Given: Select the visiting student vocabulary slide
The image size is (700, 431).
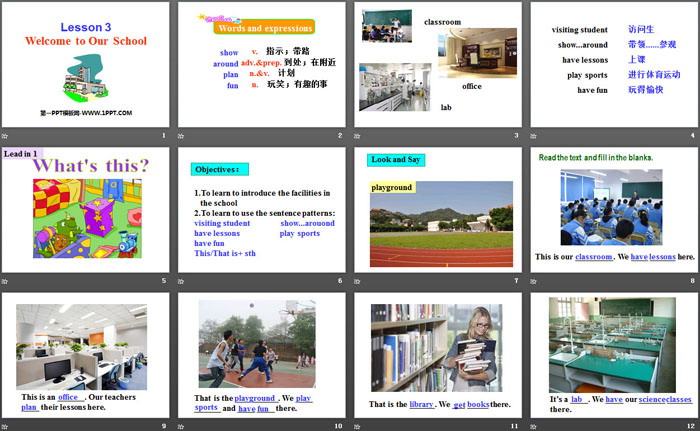Looking at the screenshot, I should point(613,63).
